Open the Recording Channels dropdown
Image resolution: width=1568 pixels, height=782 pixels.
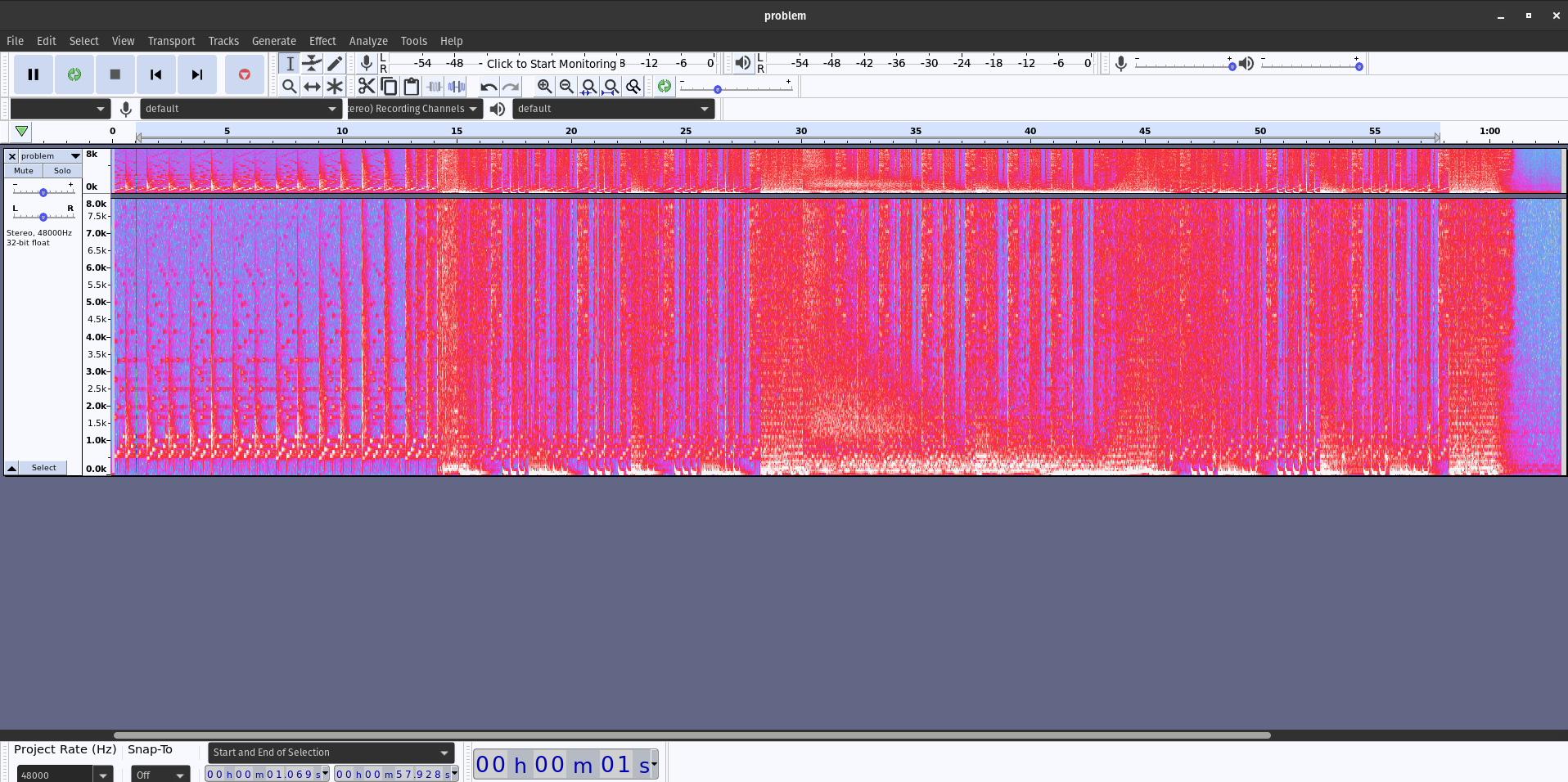415,109
